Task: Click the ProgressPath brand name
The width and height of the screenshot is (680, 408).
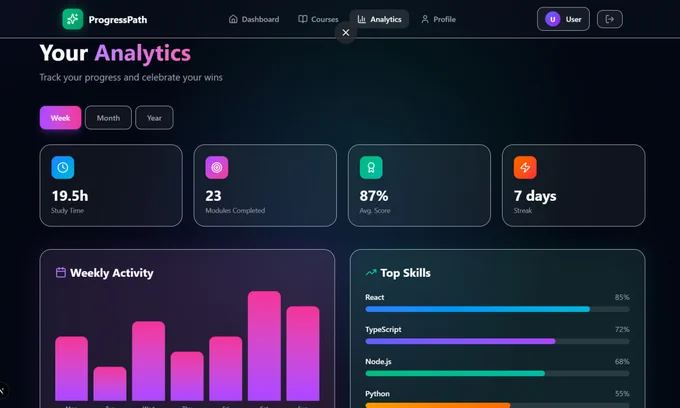Action: (x=118, y=20)
